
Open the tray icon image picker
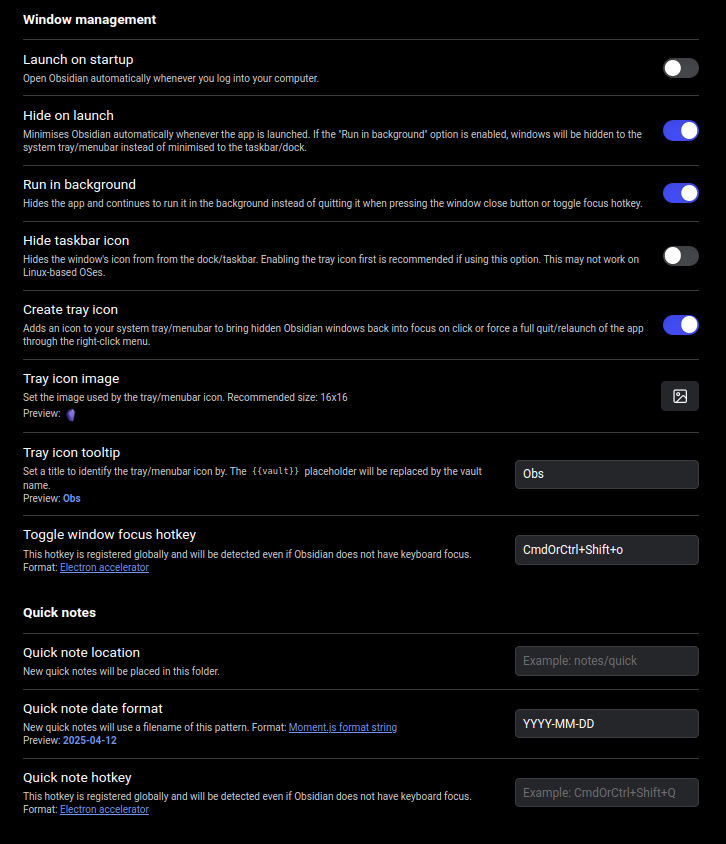[680, 396]
